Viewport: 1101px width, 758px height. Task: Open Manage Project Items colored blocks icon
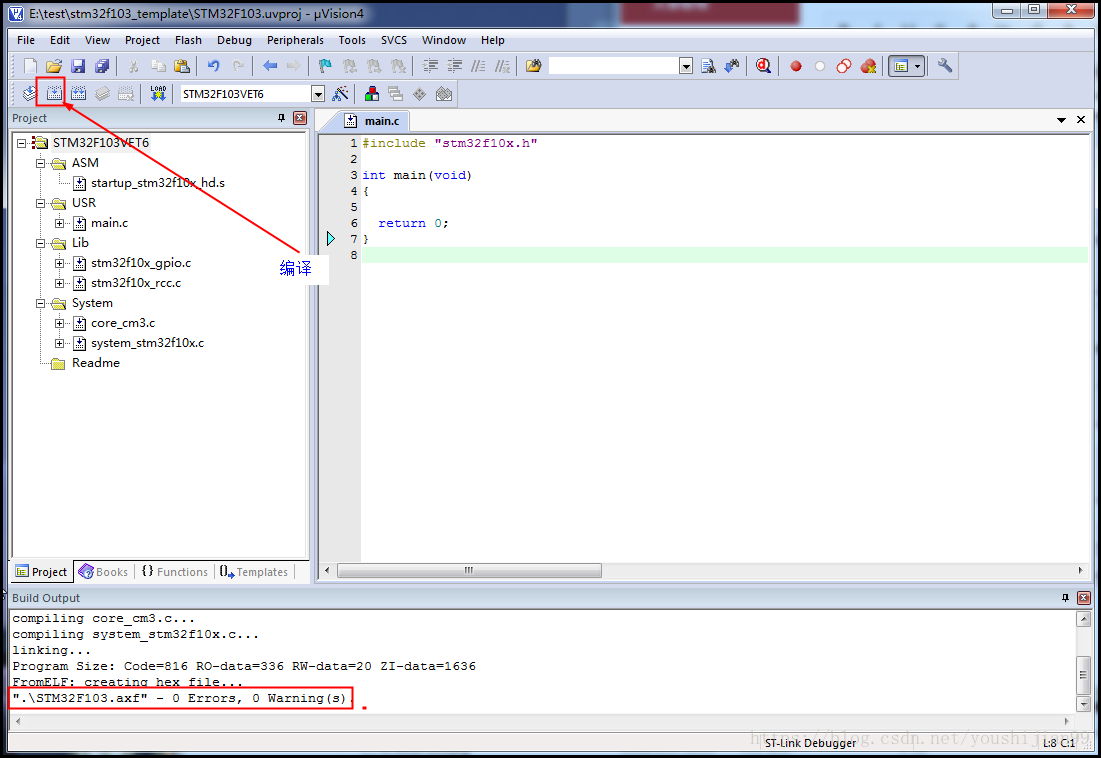click(372, 94)
